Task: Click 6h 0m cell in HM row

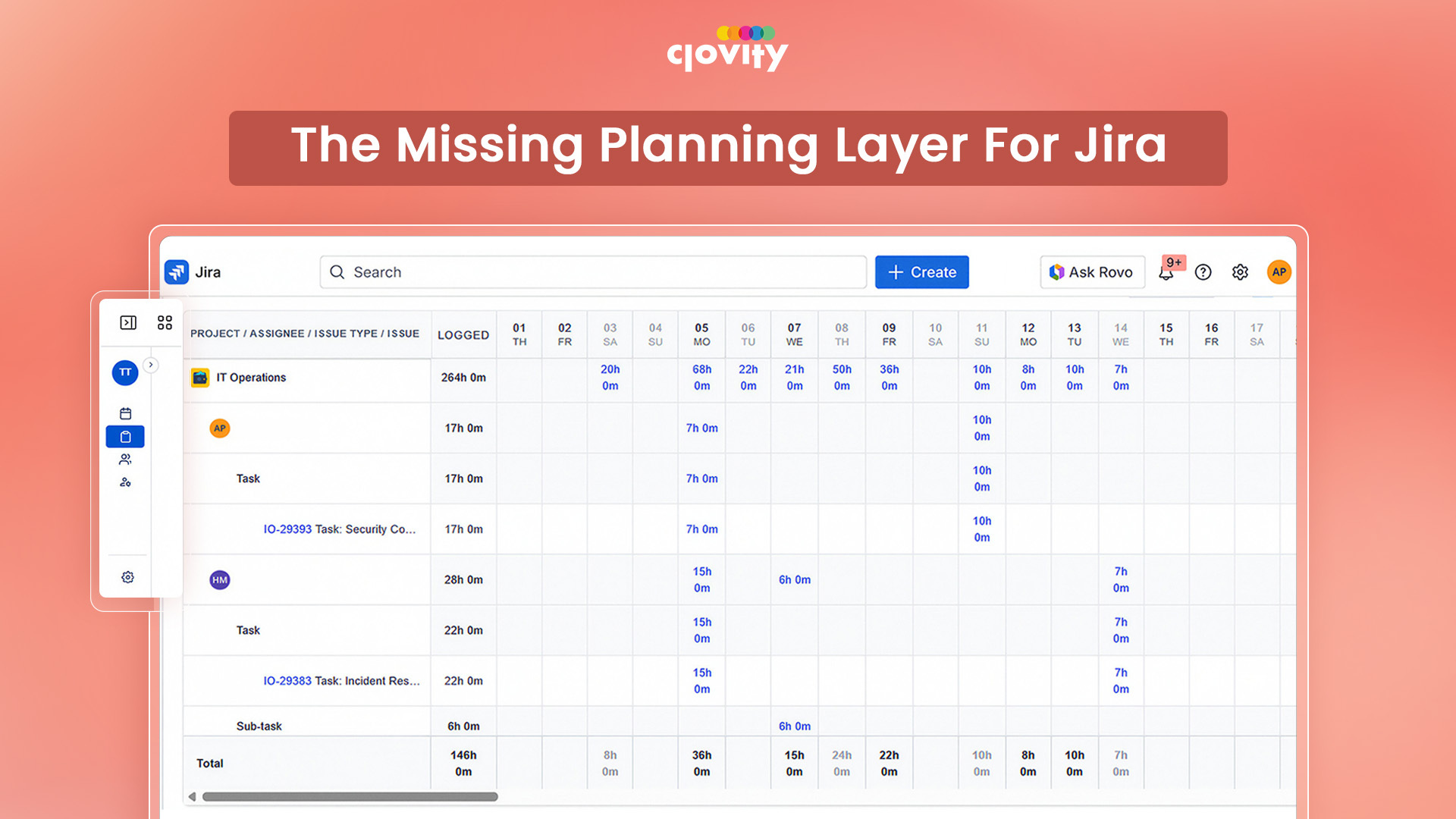Action: coord(795,580)
